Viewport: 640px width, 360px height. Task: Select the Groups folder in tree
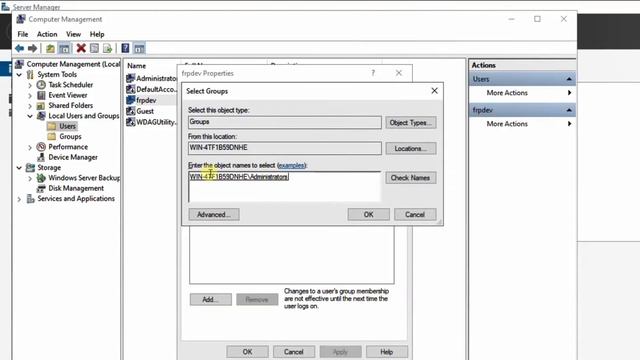click(70, 136)
